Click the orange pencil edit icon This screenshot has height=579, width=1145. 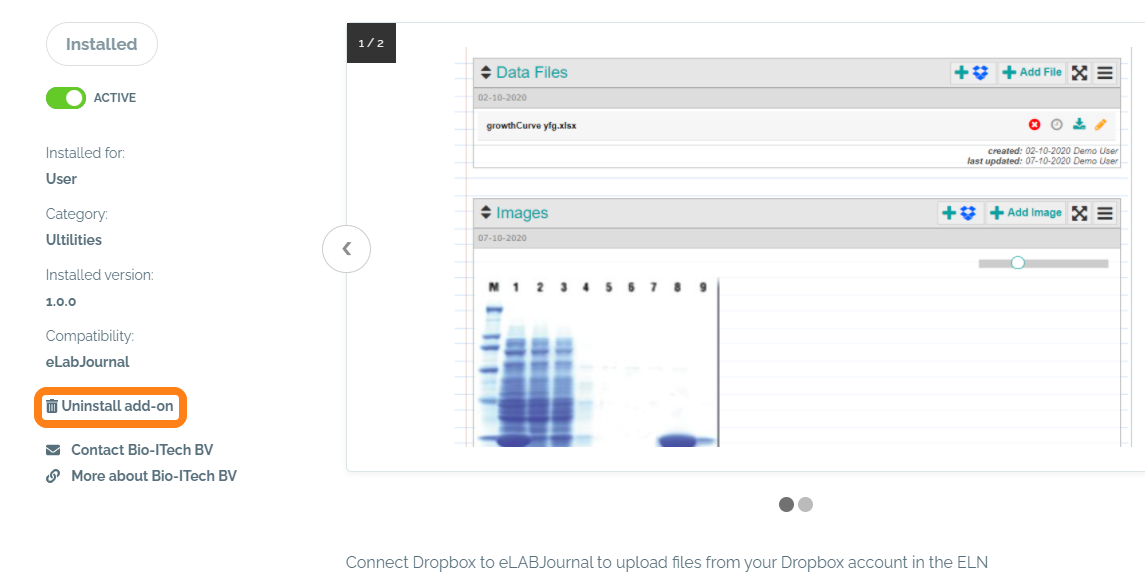click(x=1101, y=125)
